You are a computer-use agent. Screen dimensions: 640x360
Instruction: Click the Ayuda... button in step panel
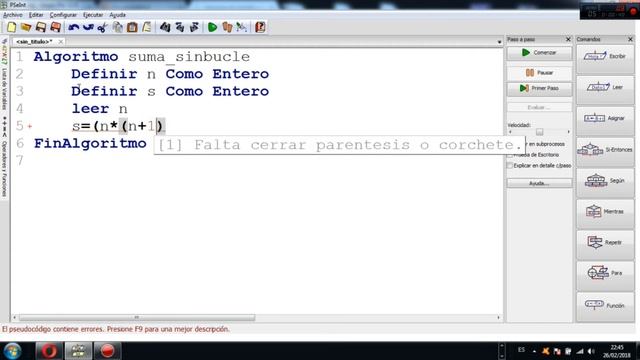[x=539, y=183]
